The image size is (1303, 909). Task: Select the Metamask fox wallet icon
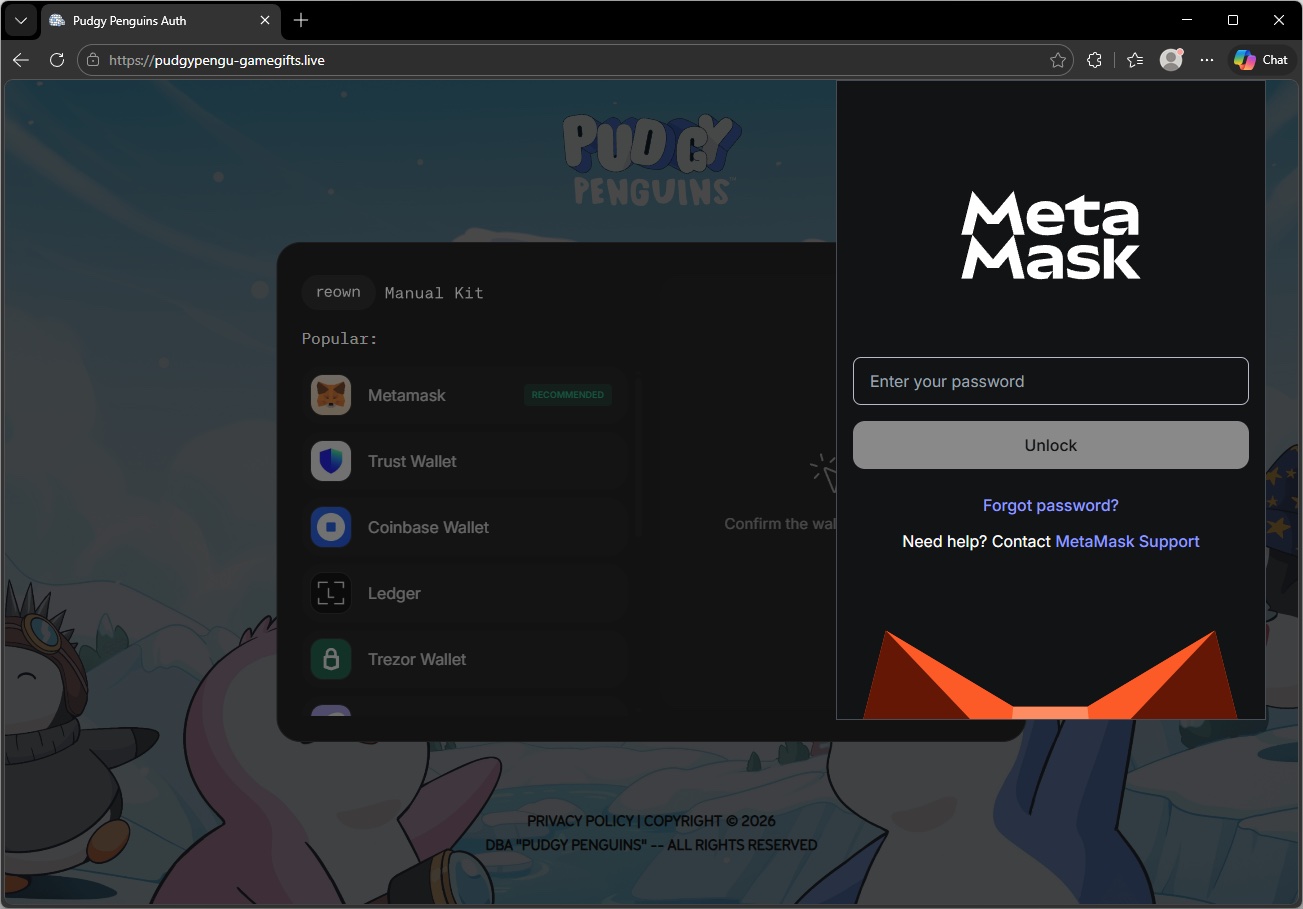click(330, 395)
